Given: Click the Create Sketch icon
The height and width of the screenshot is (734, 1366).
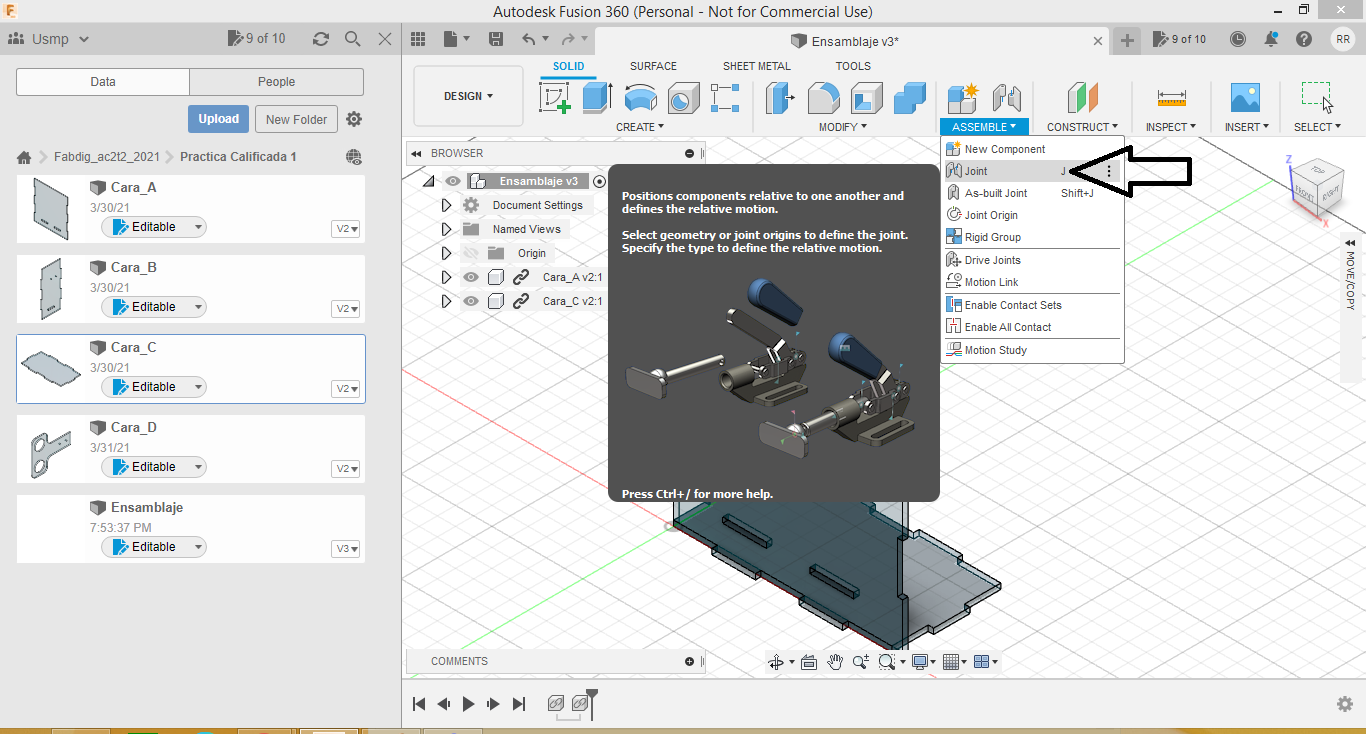Looking at the screenshot, I should (555, 98).
